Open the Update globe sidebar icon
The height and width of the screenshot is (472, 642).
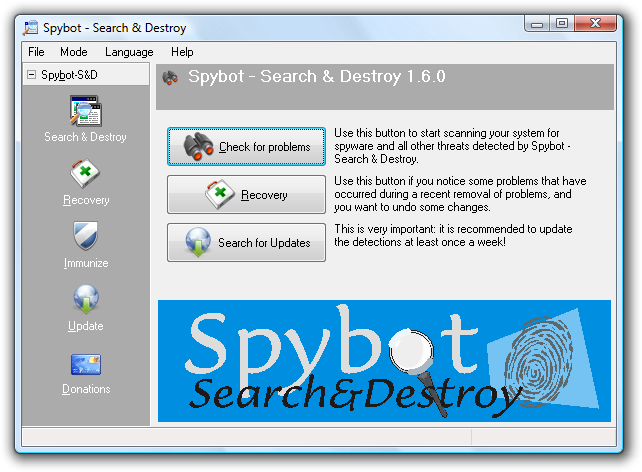point(86,299)
